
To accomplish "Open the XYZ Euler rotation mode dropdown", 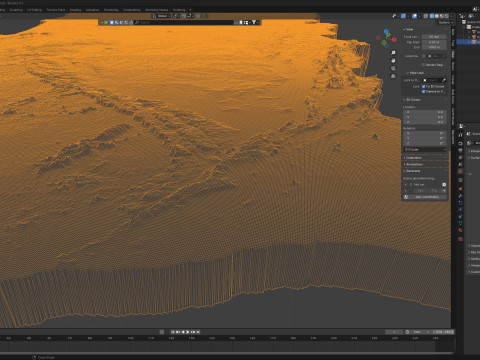I will click(425, 149).
